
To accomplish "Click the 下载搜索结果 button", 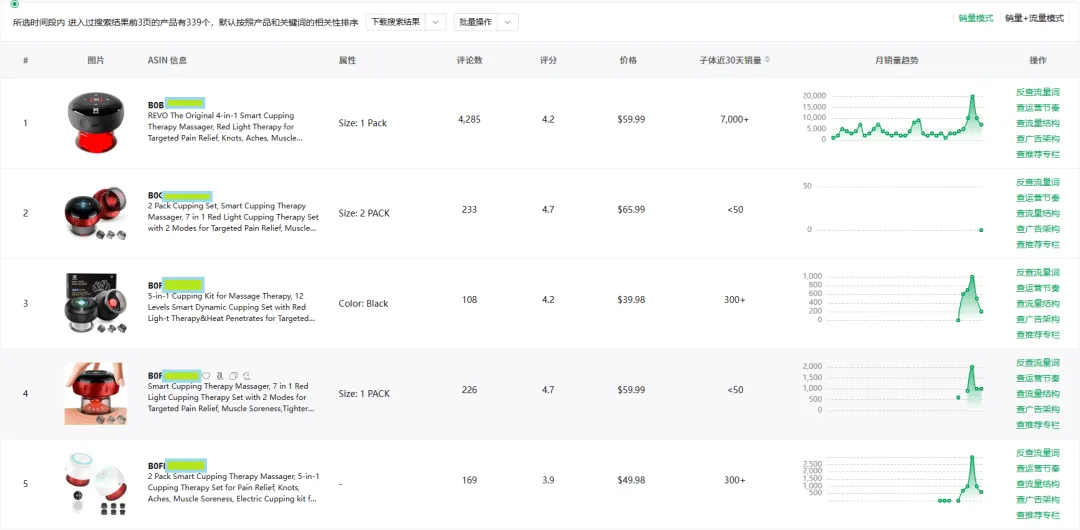I will click(x=395, y=22).
